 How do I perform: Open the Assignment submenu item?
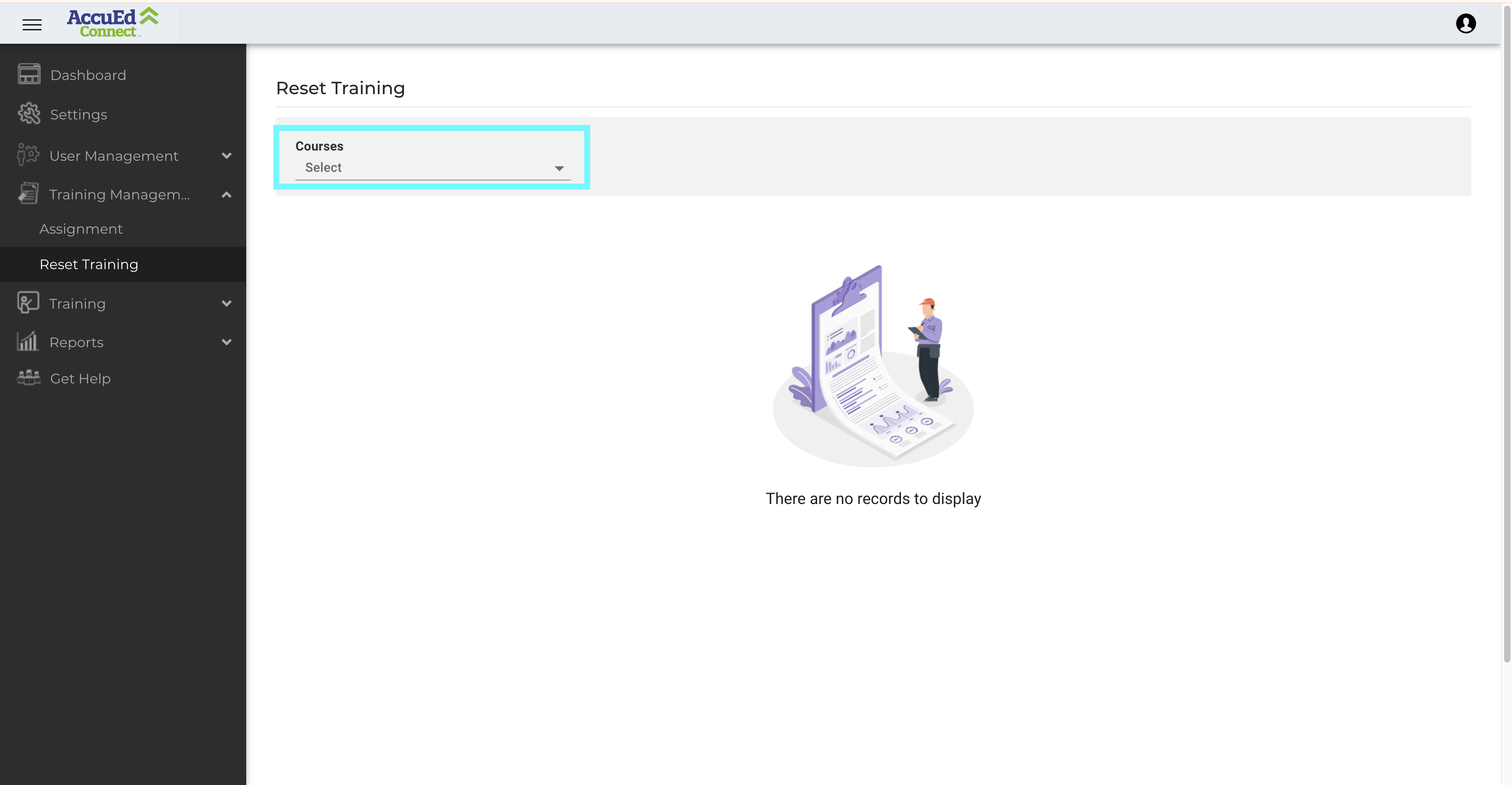click(x=81, y=229)
